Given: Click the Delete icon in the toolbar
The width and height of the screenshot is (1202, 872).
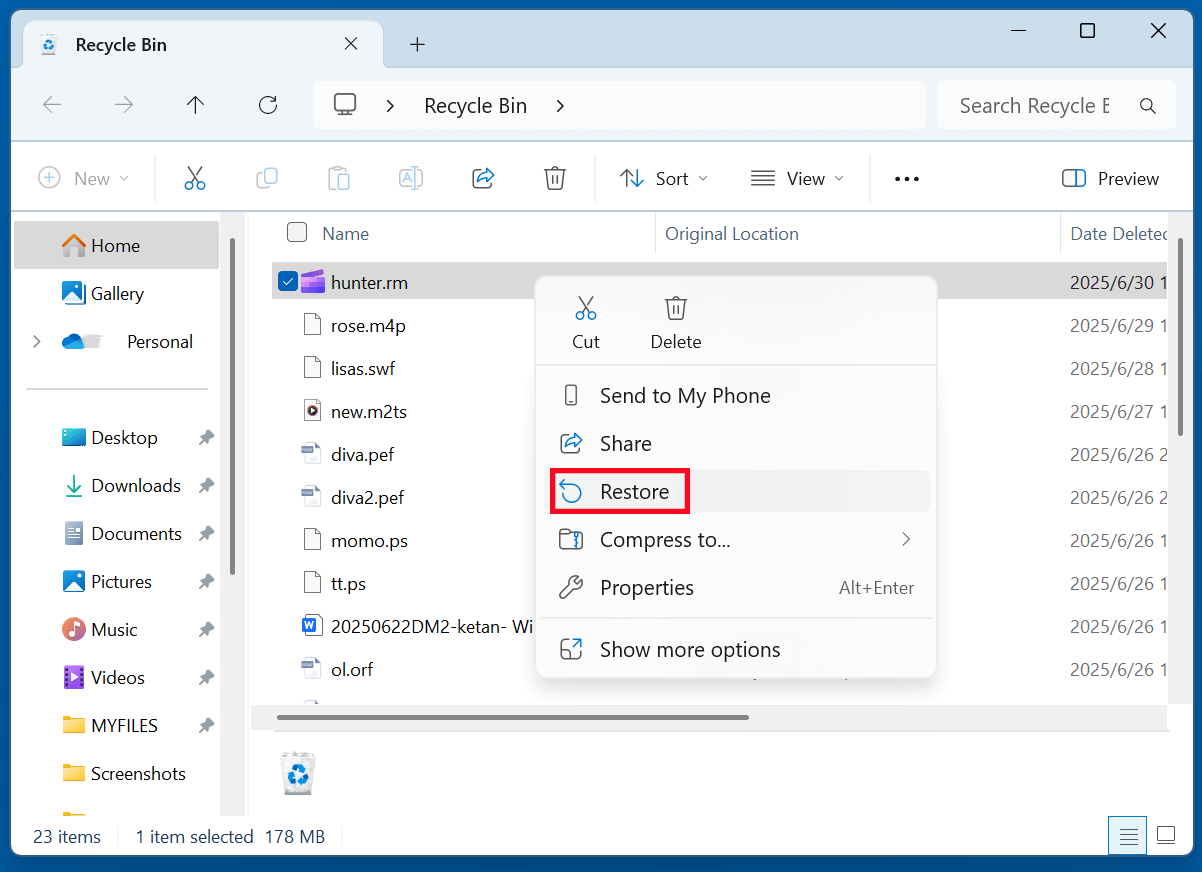Looking at the screenshot, I should (554, 177).
